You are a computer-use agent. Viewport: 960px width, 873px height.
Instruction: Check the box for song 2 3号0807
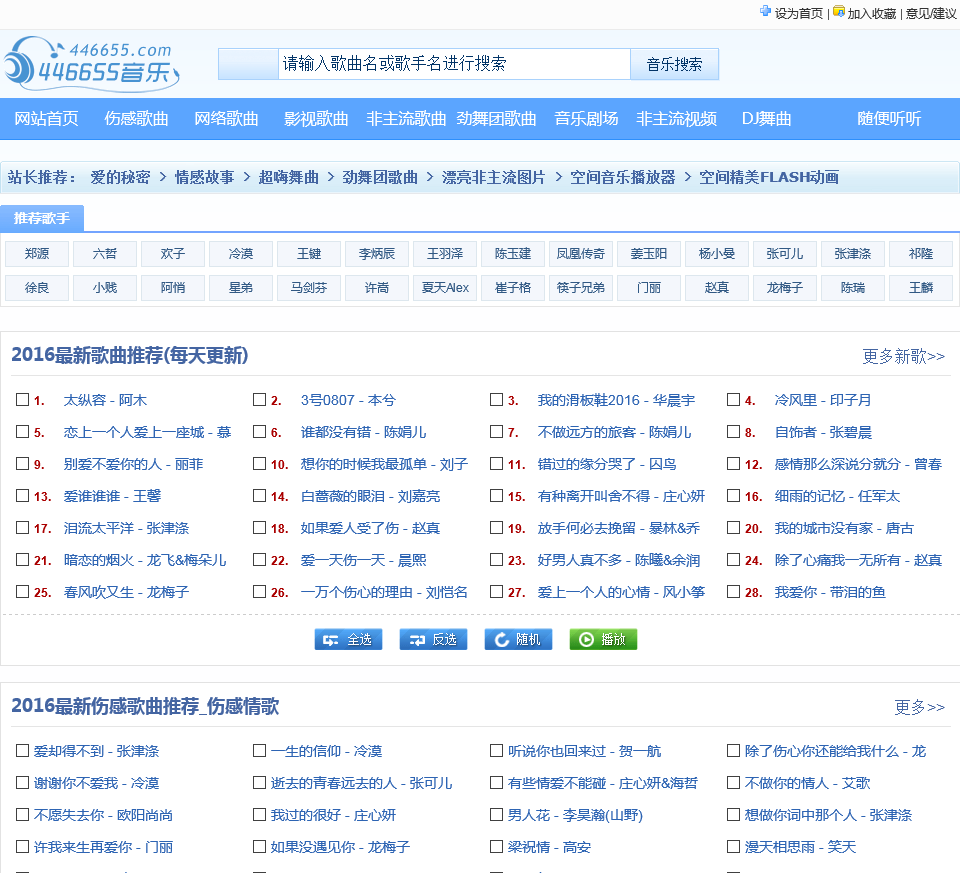click(x=260, y=400)
